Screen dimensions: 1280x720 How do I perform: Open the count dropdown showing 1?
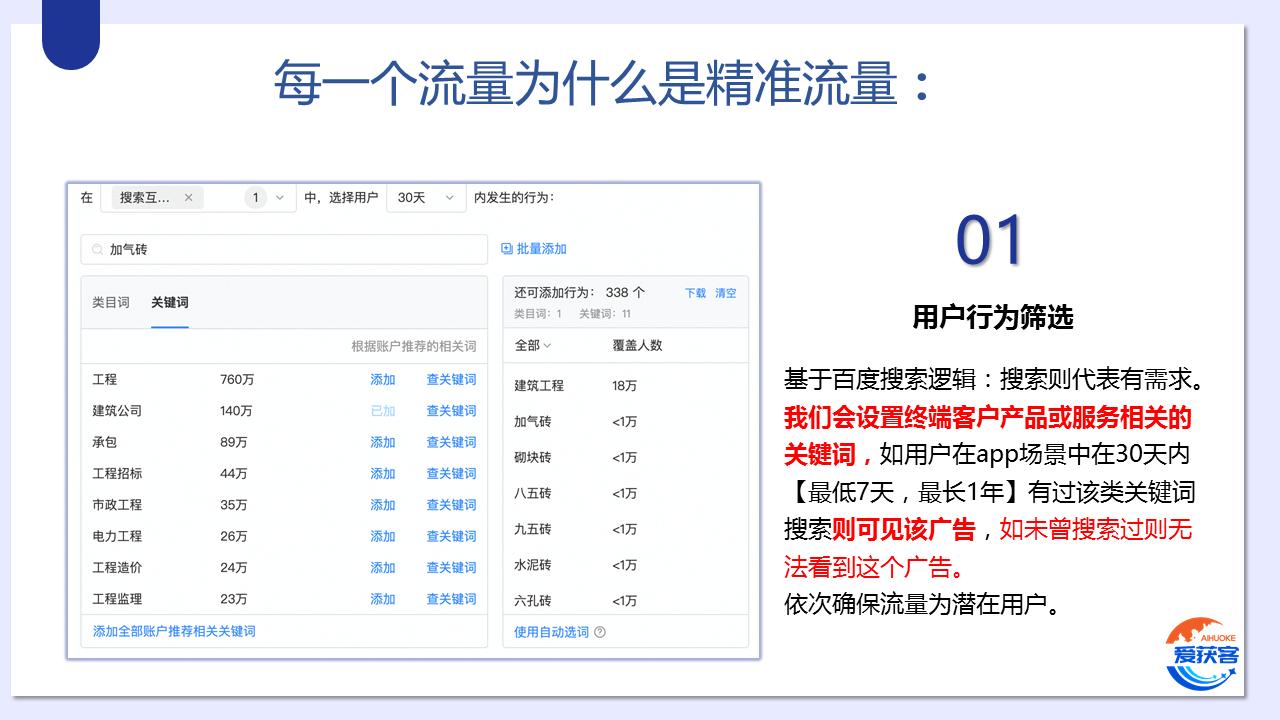pyautogui.click(x=268, y=198)
